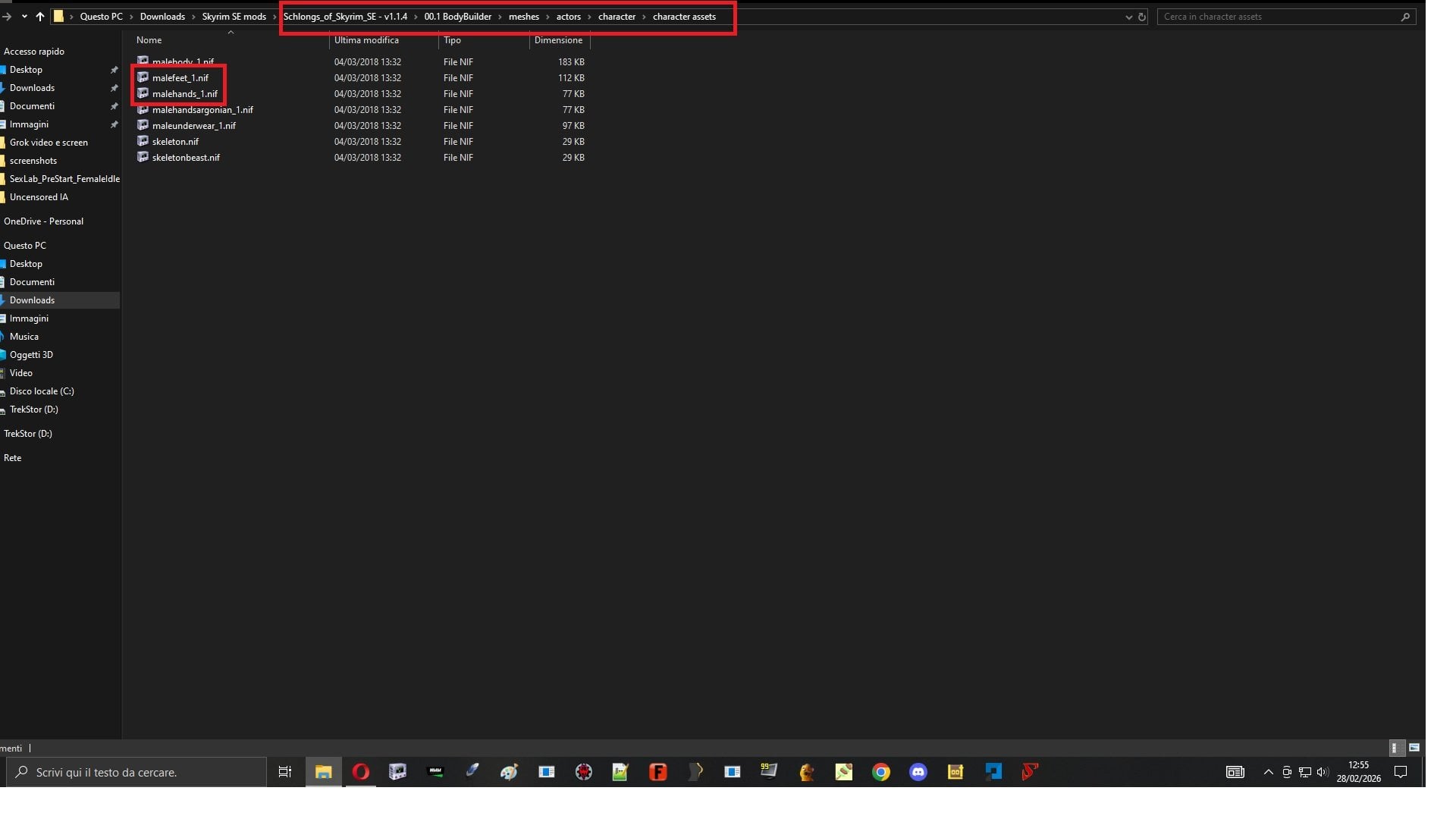
Task: Open the screenshots folder in sidebar
Action: tap(33, 161)
